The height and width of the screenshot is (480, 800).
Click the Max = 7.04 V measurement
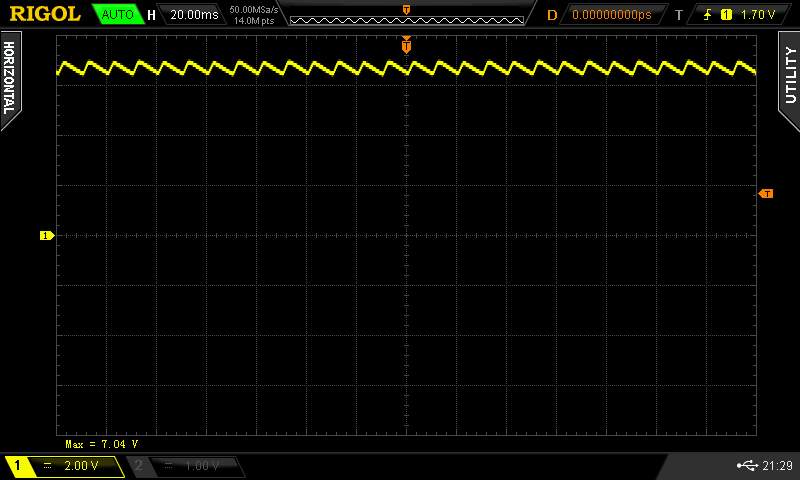[101, 443]
